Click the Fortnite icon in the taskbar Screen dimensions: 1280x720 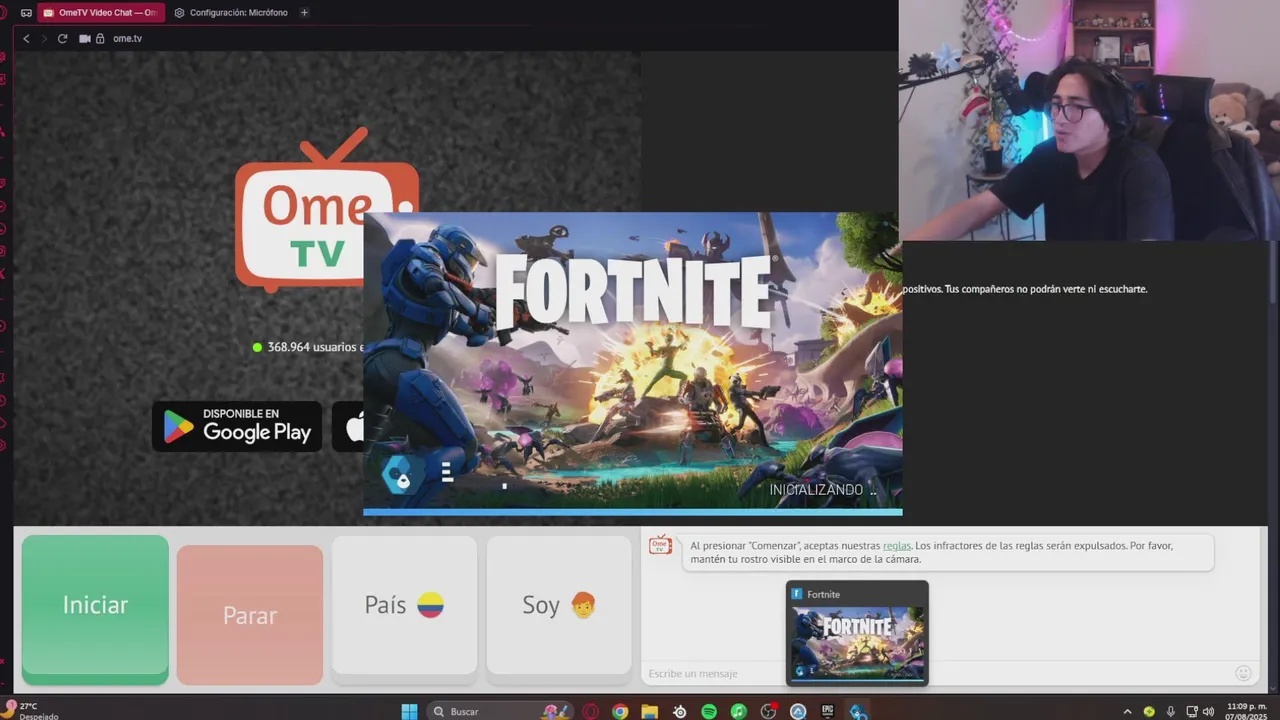point(857,711)
